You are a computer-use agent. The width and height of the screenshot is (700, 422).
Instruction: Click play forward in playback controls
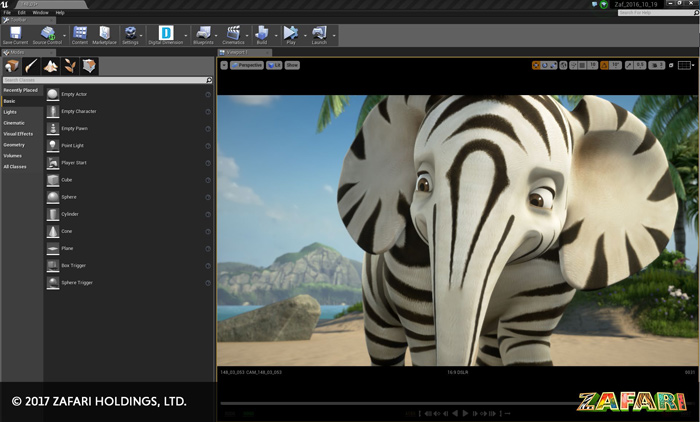[465, 414]
